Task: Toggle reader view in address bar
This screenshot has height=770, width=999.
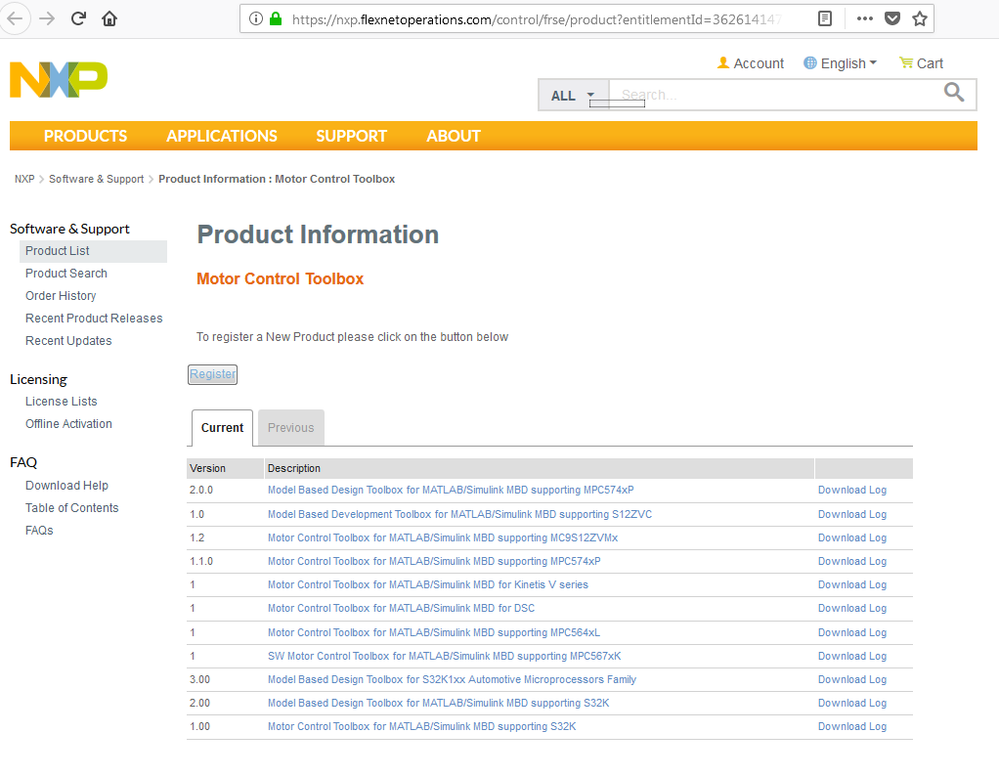Action: click(824, 18)
